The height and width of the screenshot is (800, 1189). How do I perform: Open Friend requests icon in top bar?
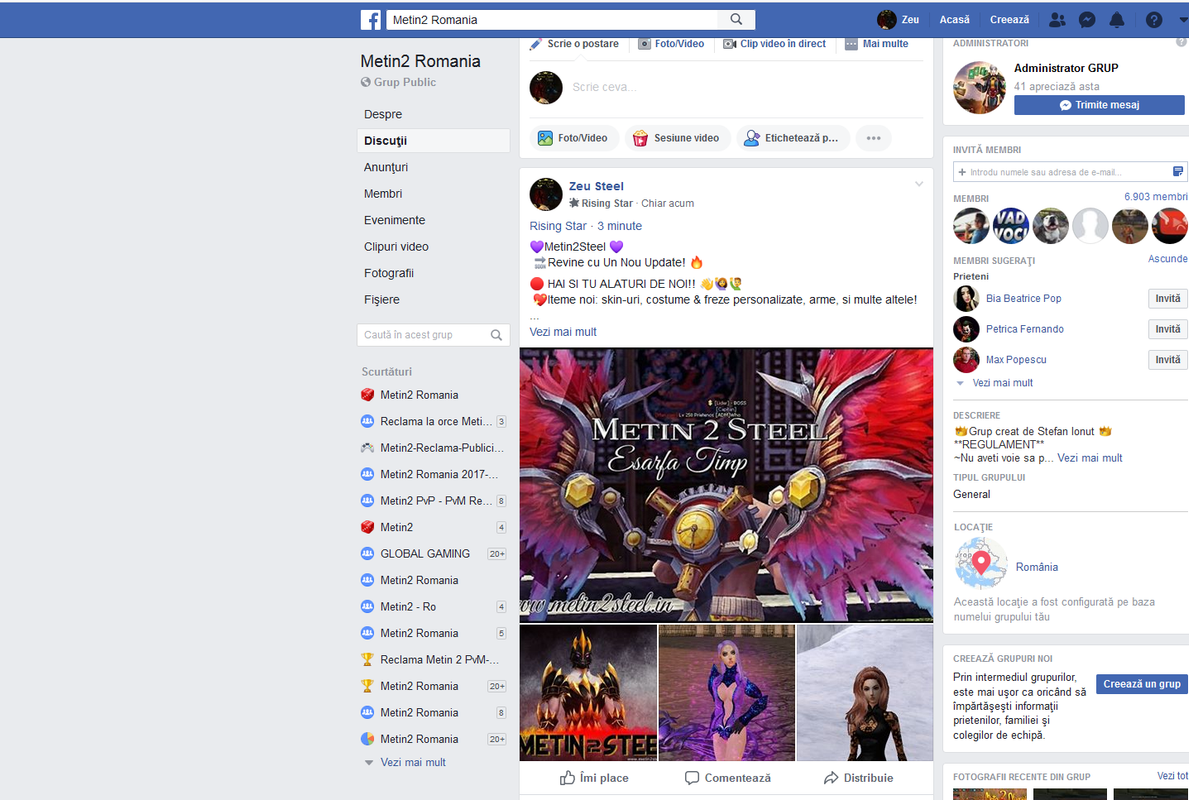tap(1056, 20)
